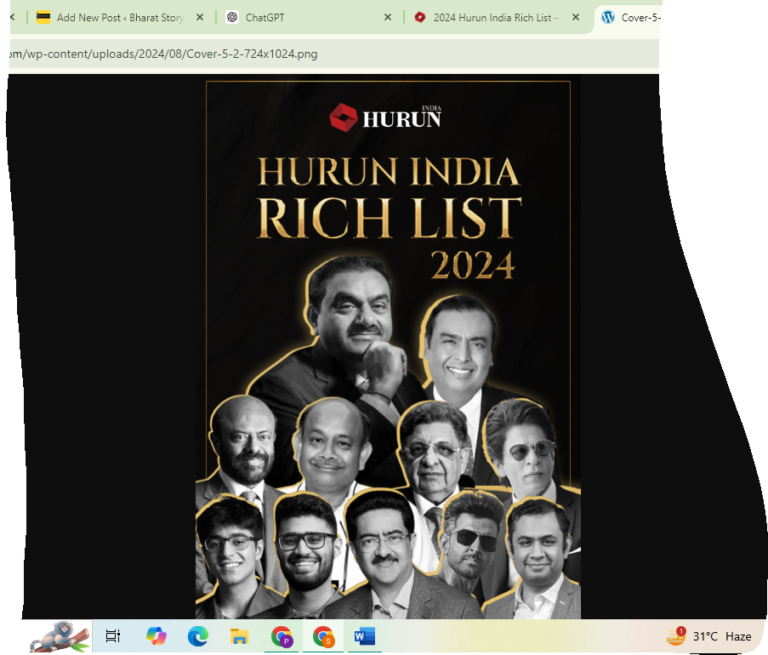Close the ChatGPT tab
This screenshot has height=655, width=768.
tap(387, 18)
